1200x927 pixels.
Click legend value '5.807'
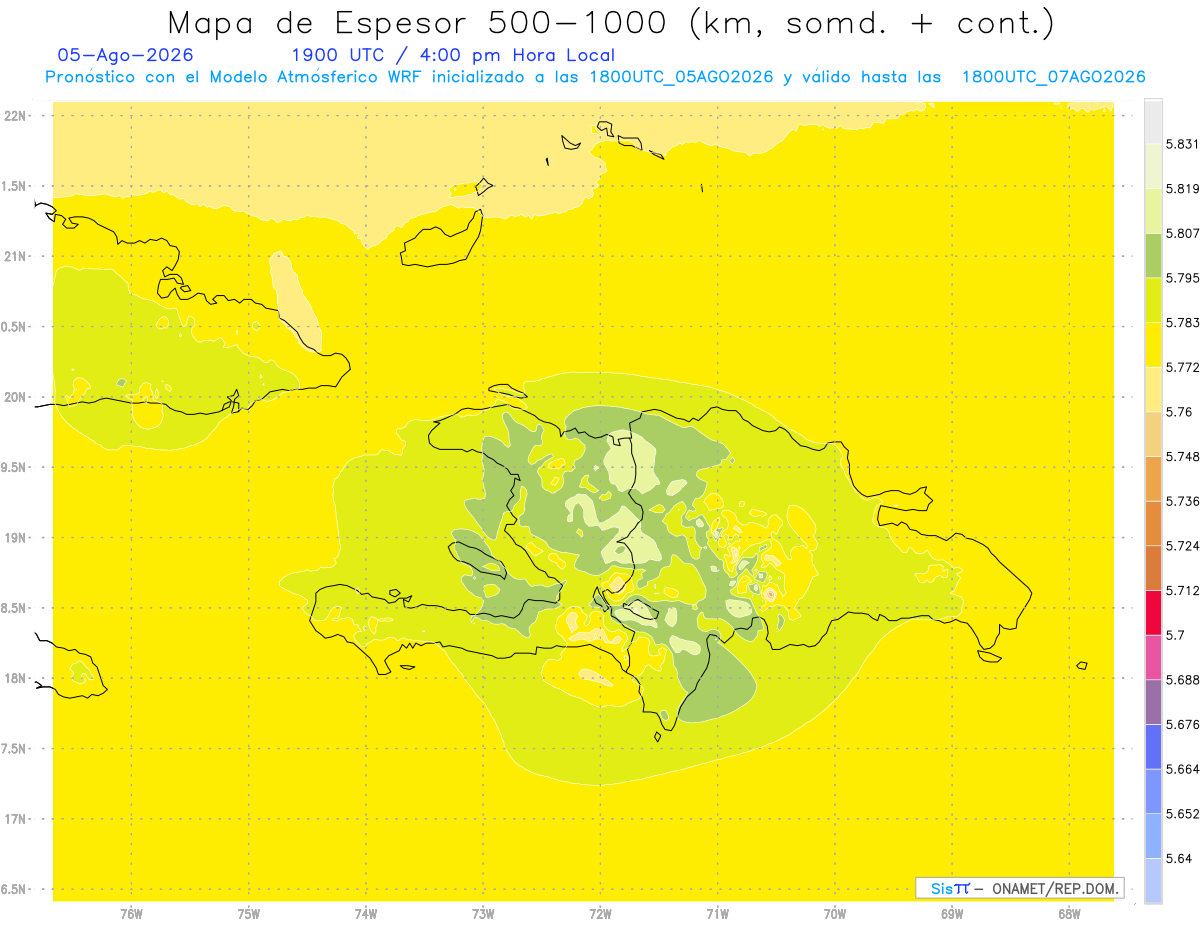[1183, 233]
